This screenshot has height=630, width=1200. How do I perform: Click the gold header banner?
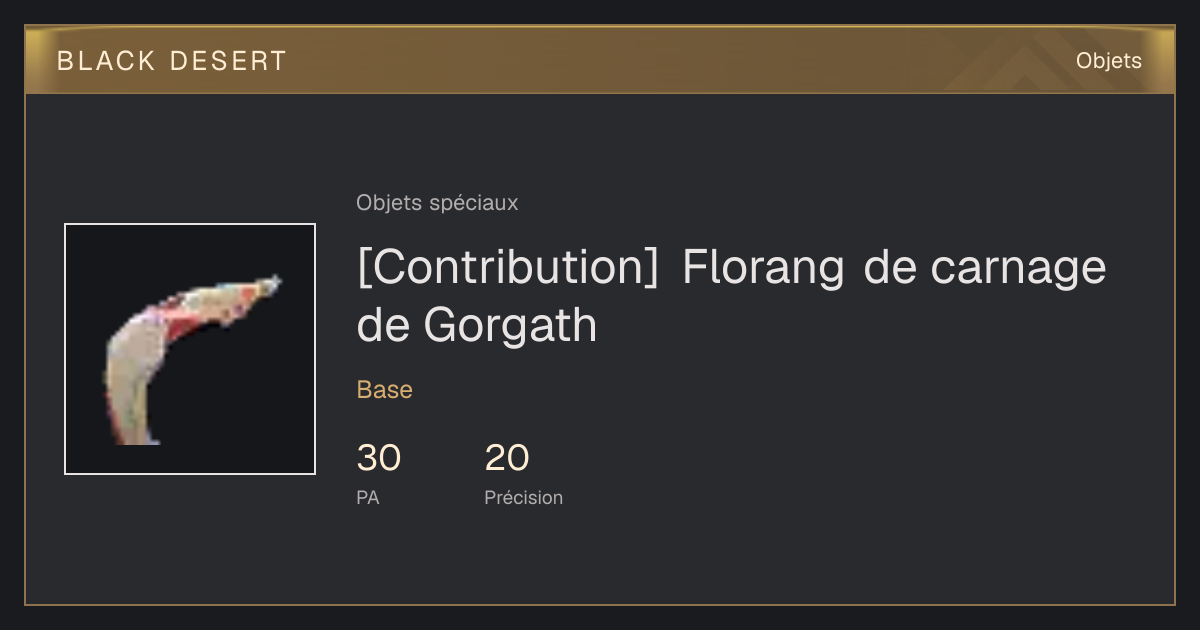600,60
